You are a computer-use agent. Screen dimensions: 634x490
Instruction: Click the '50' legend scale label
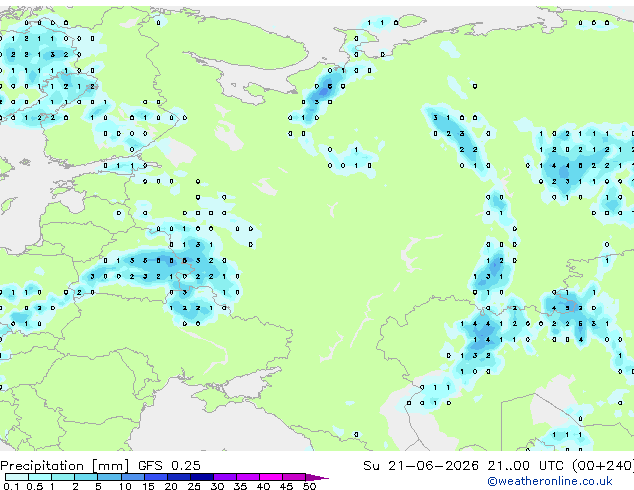click(x=309, y=486)
